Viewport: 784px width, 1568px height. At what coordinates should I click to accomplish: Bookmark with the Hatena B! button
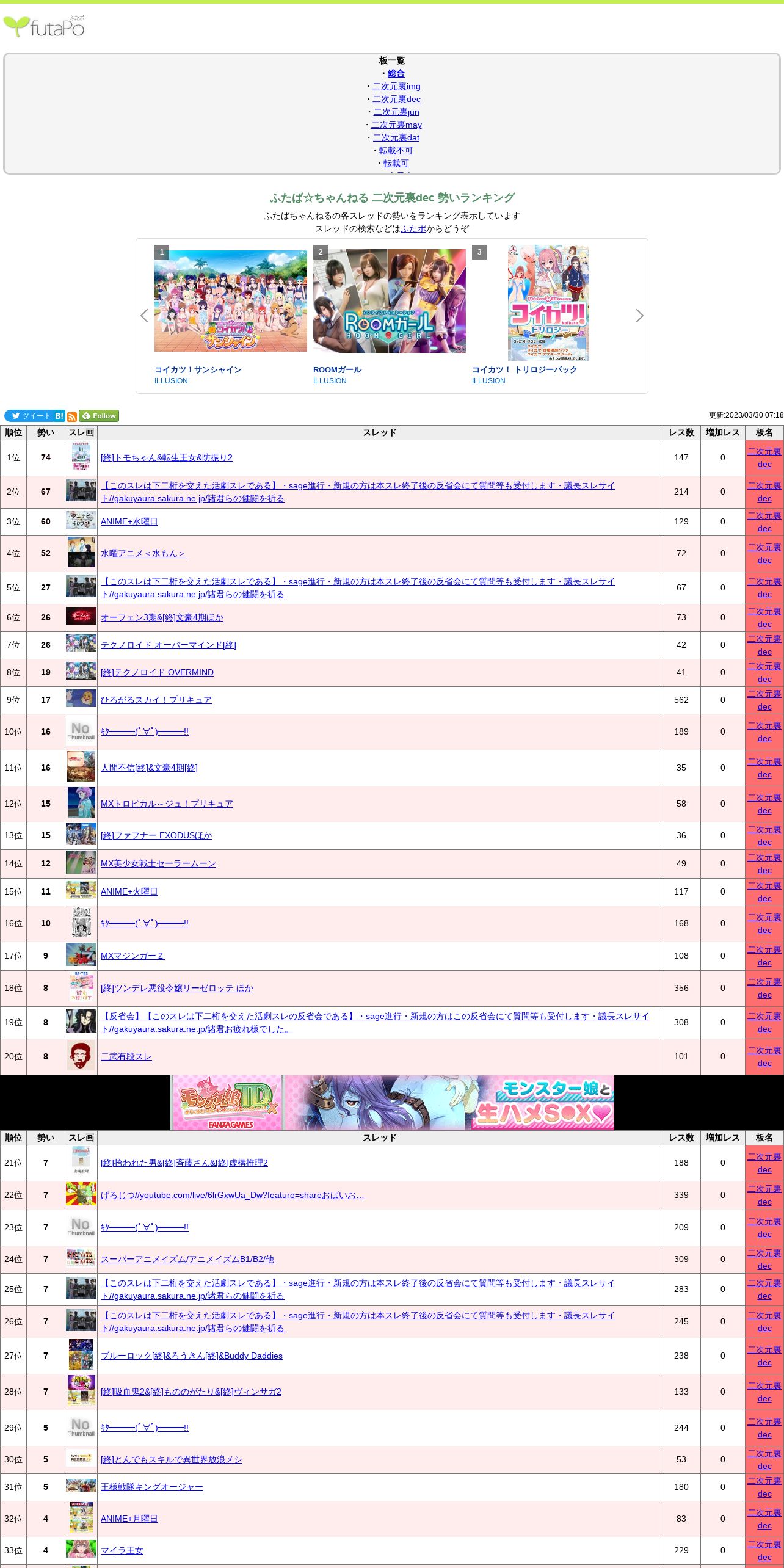pyautogui.click(x=59, y=416)
